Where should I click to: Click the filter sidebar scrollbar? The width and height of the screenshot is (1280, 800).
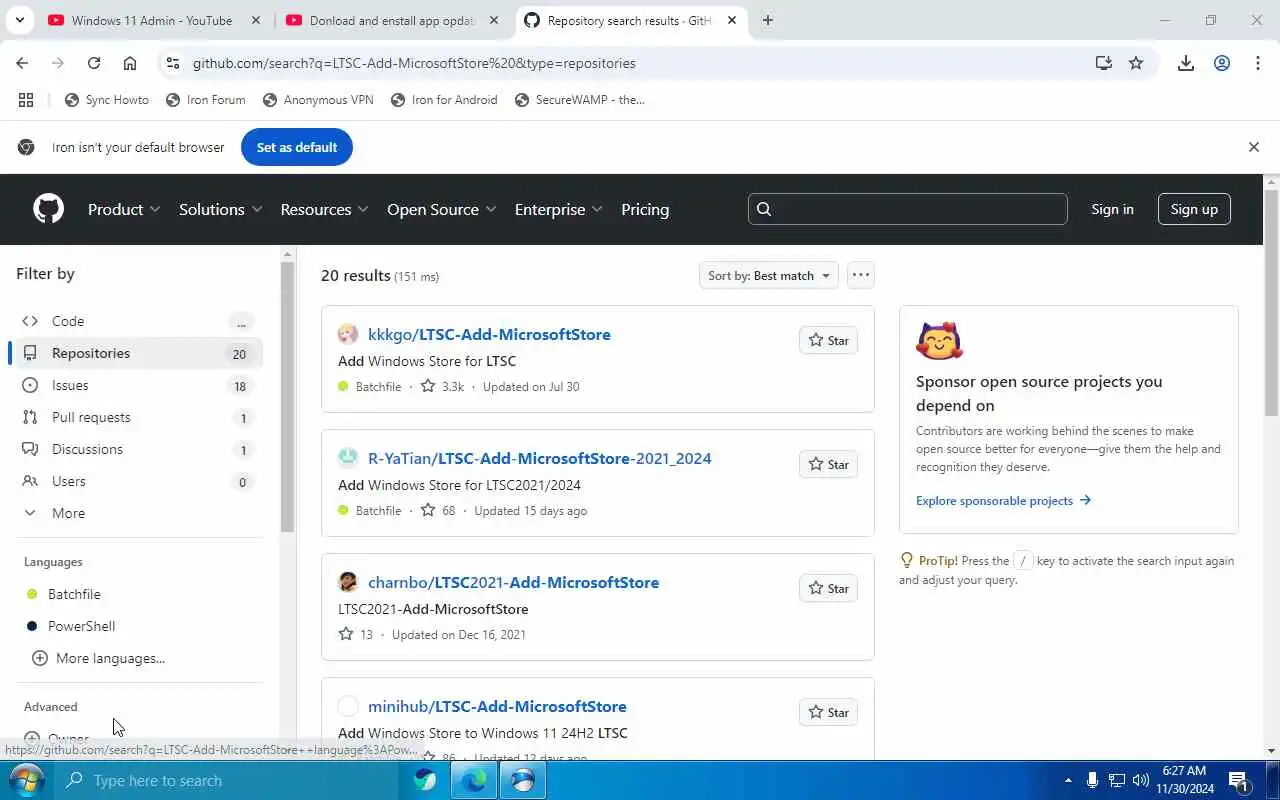[x=287, y=396]
